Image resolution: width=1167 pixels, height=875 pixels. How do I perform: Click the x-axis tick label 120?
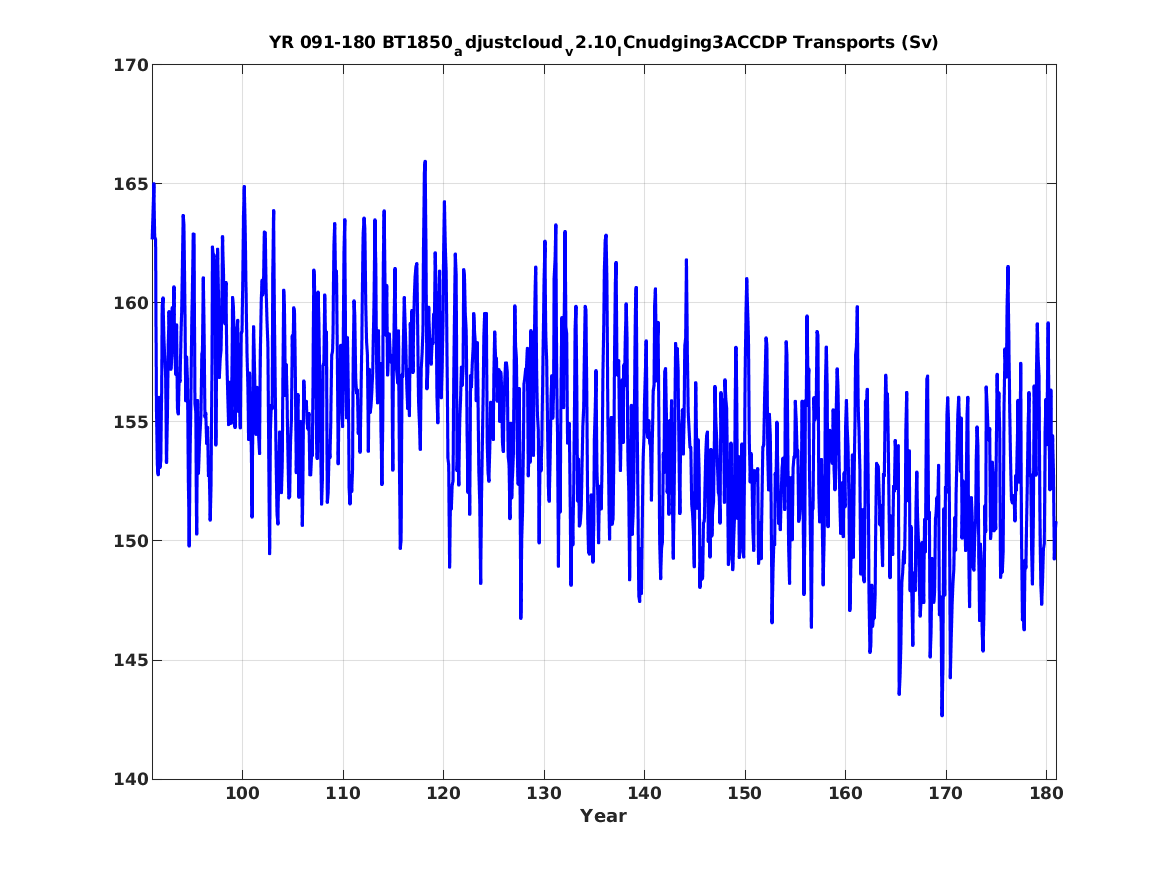coord(444,794)
